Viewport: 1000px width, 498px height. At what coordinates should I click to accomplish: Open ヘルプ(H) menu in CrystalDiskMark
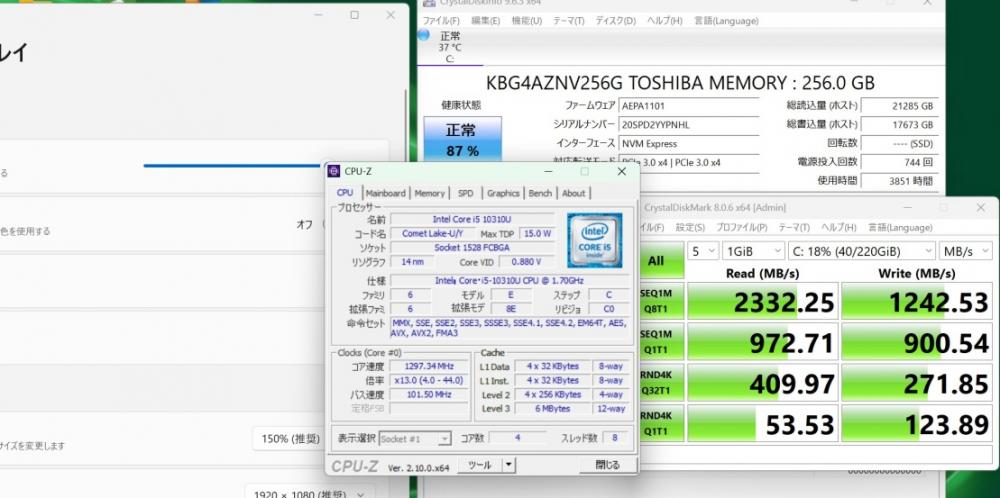(x=838, y=227)
